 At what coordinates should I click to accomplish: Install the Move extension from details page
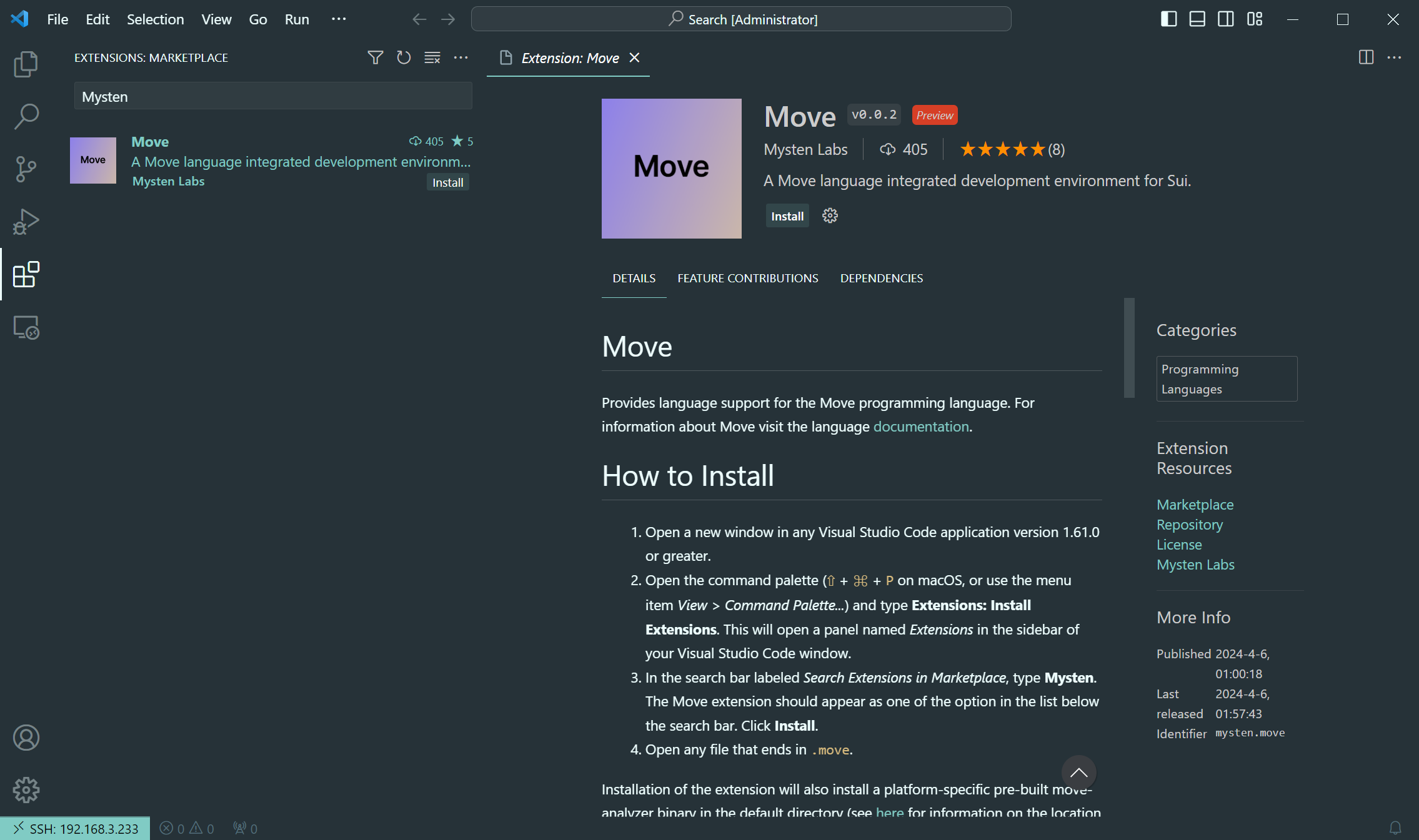787,216
